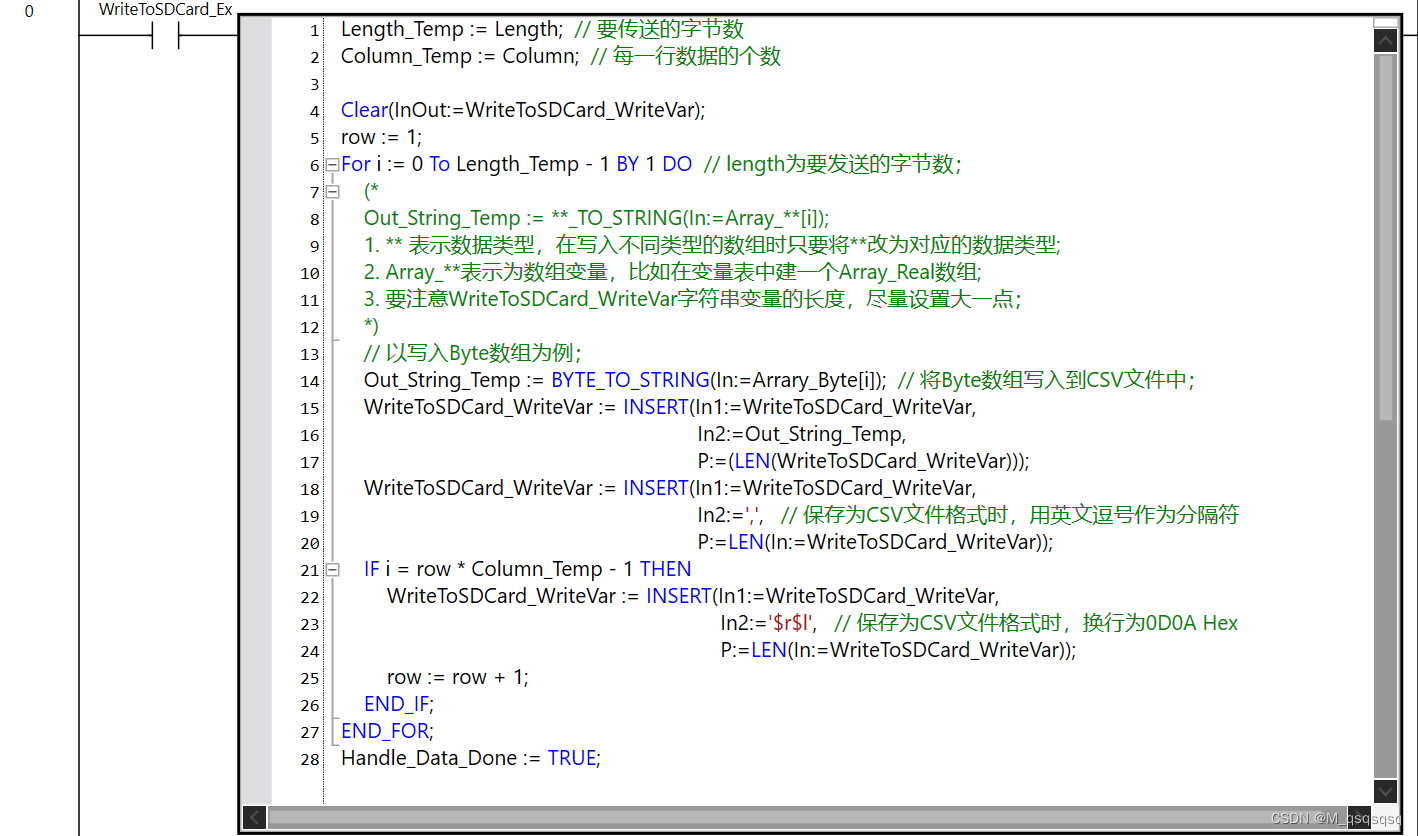
Task: Click "INSERT" on line 15
Action: (x=656, y=408)
